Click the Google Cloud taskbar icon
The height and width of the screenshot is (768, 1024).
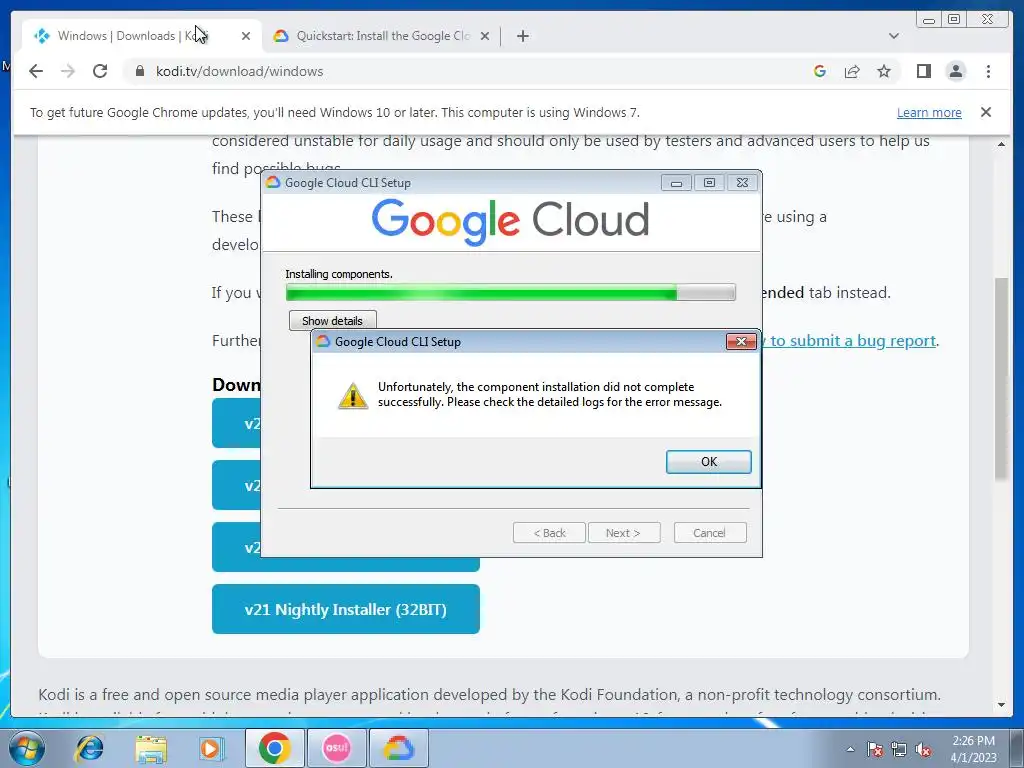coord(399,748)
